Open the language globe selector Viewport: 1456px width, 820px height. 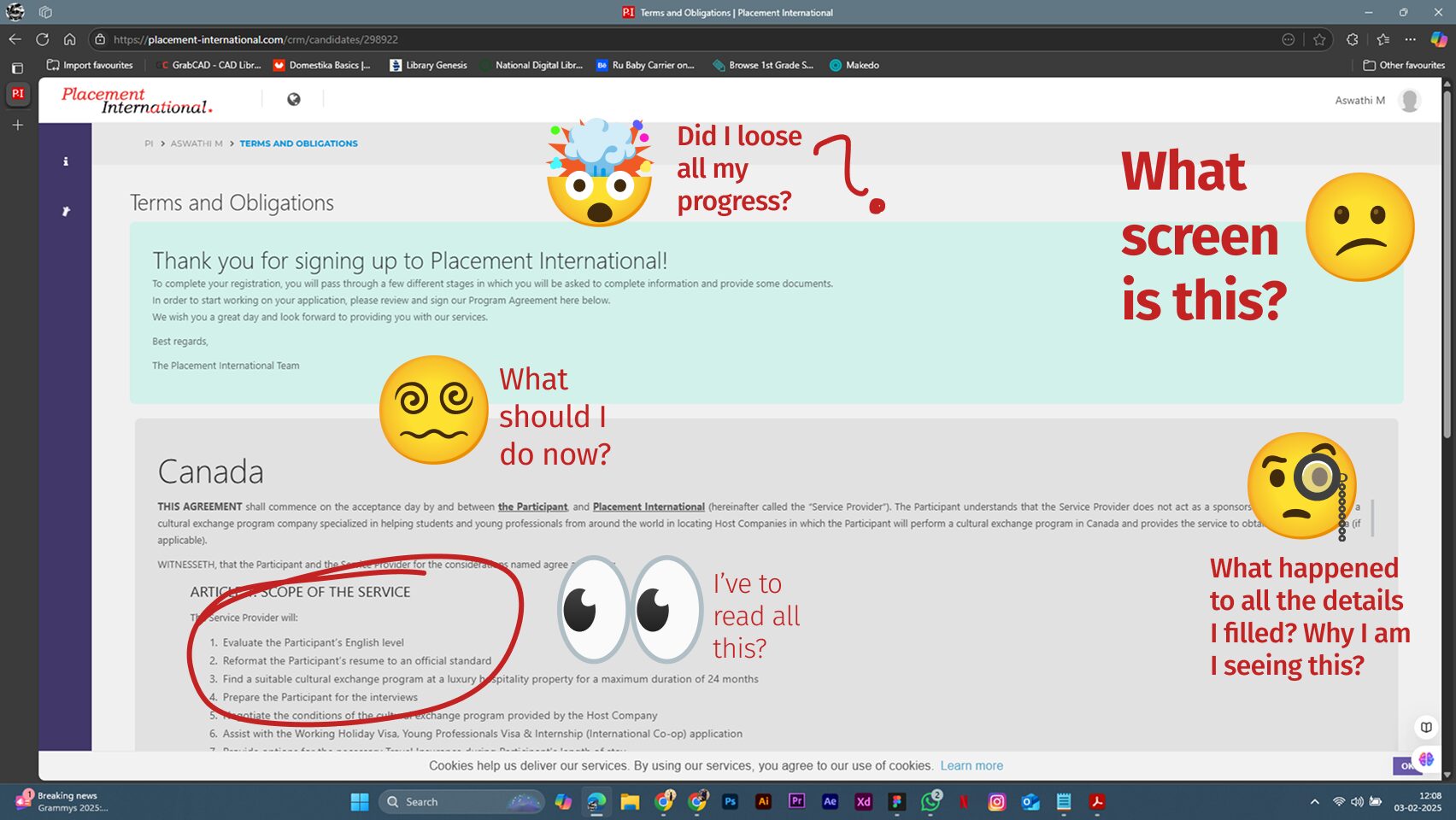click(x=293, y=99)
